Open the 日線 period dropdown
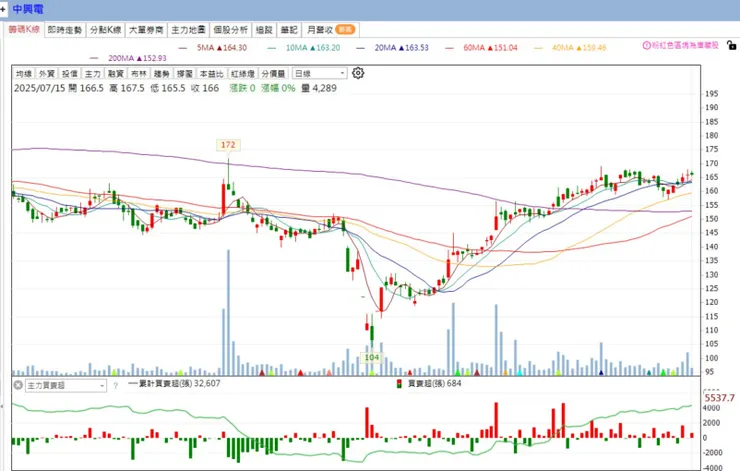This screenshot has width=740, height=471. point(320,74)
